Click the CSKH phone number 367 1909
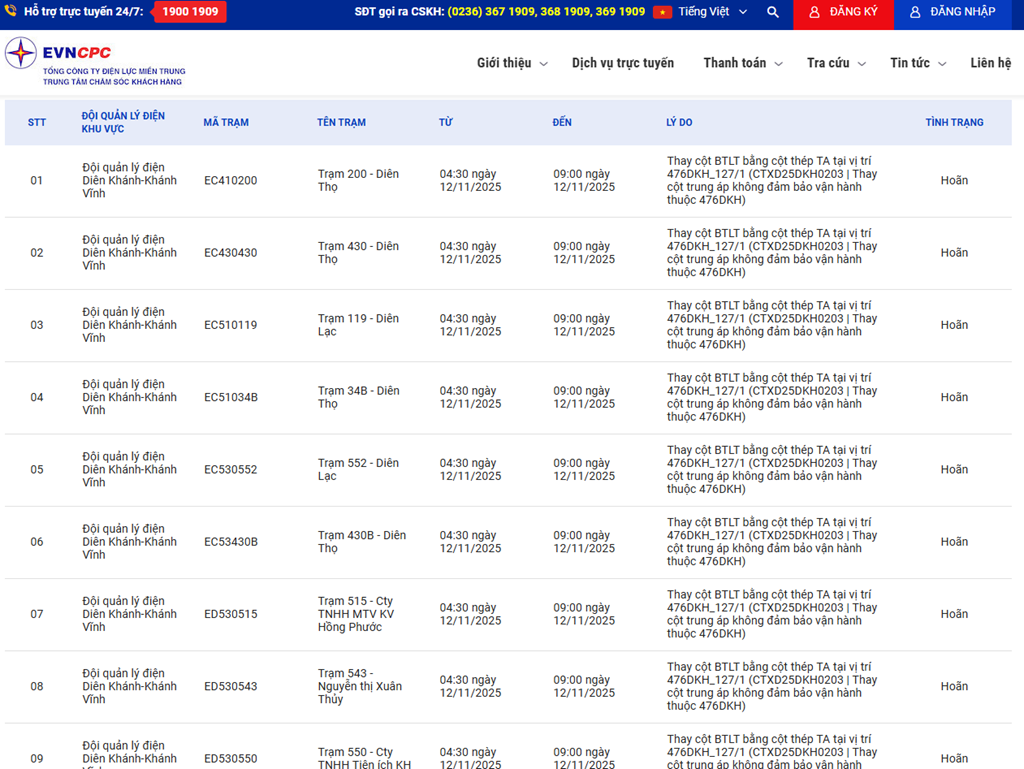This screenshot has width=1024, height=769. [509, 12]
